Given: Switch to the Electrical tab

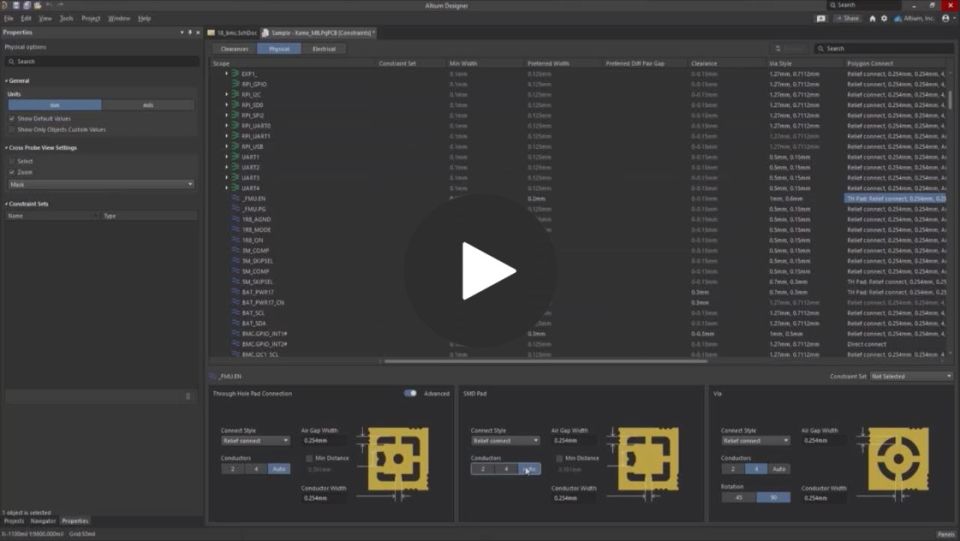Looking at the screenshot, I should click(324, 49).
